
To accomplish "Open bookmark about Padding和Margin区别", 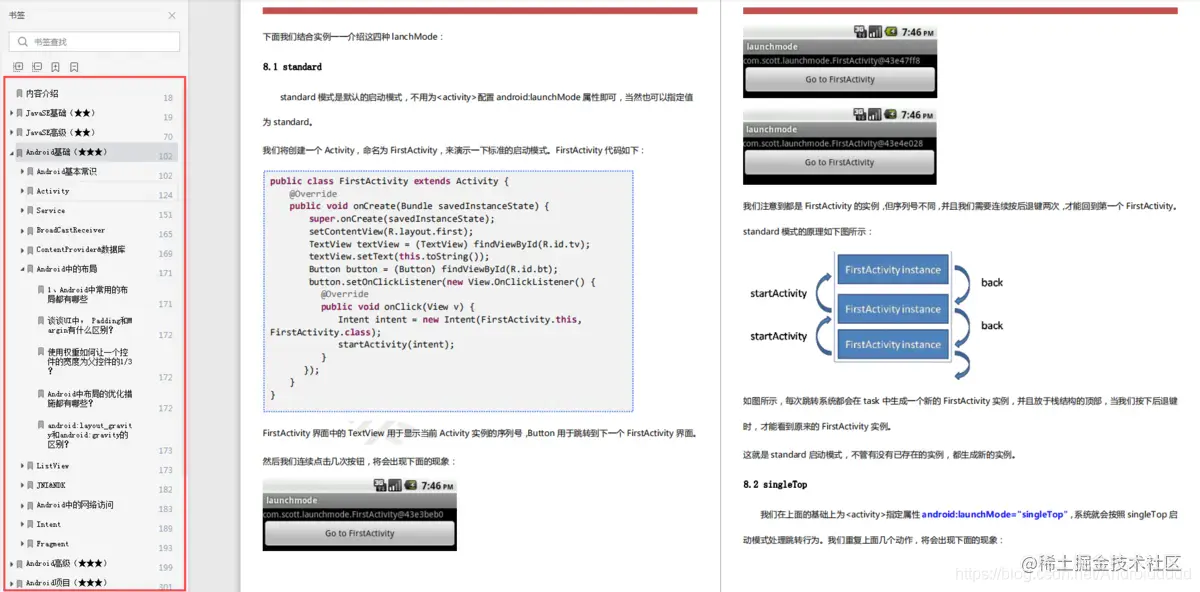I will pos(90,325).
